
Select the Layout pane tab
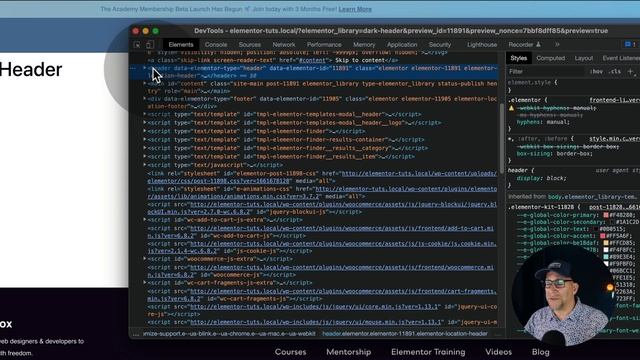584,58
